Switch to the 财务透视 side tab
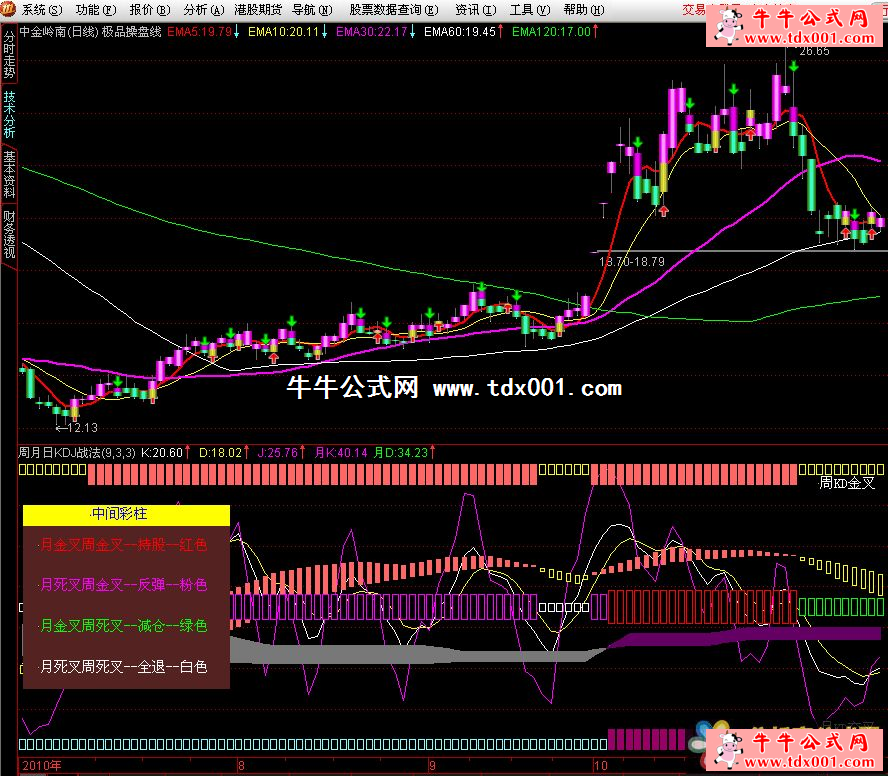This screenshot has height=776, width=888. click(9, 234)
